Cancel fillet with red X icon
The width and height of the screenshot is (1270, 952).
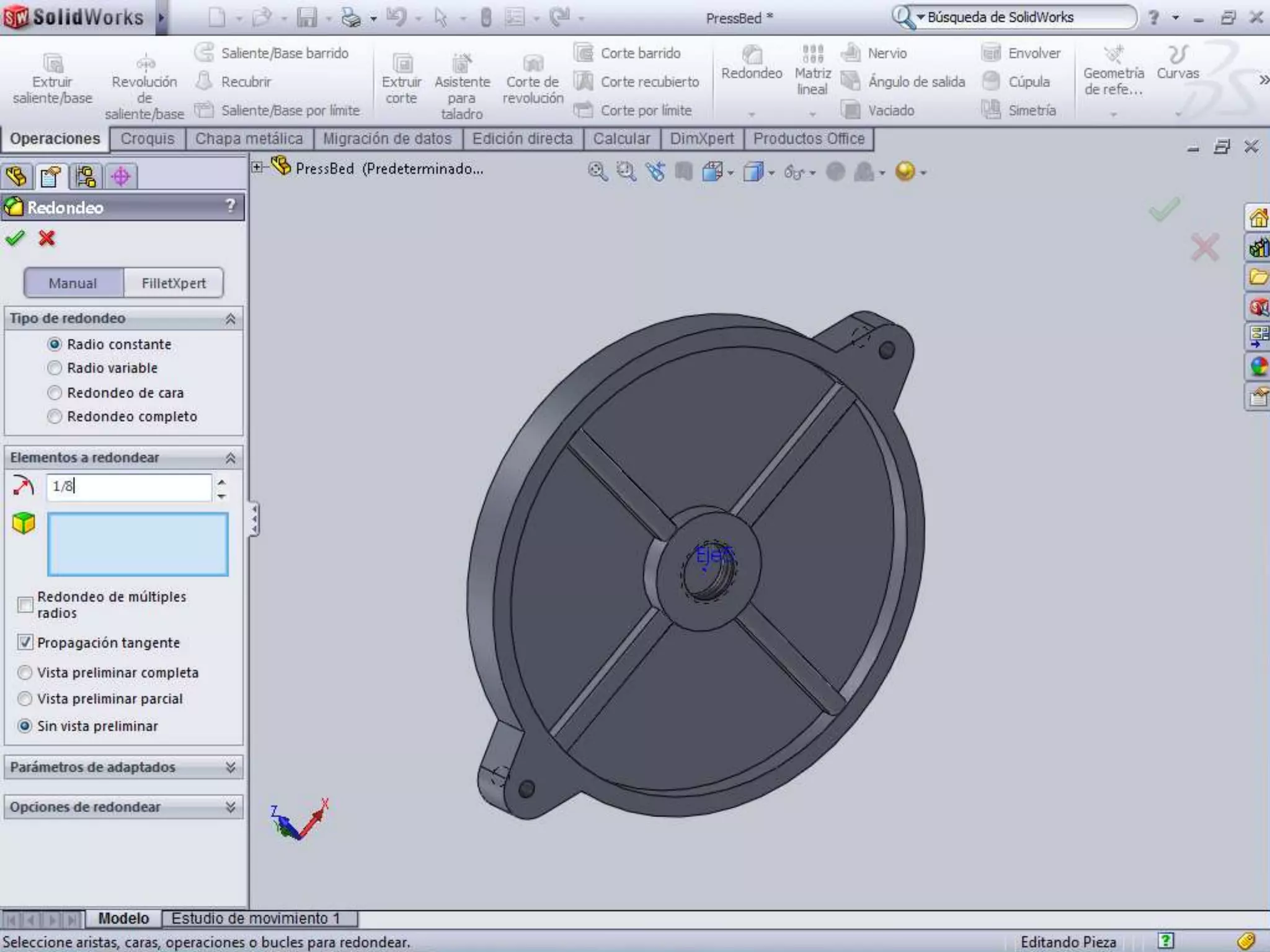[x=47, y=238]
